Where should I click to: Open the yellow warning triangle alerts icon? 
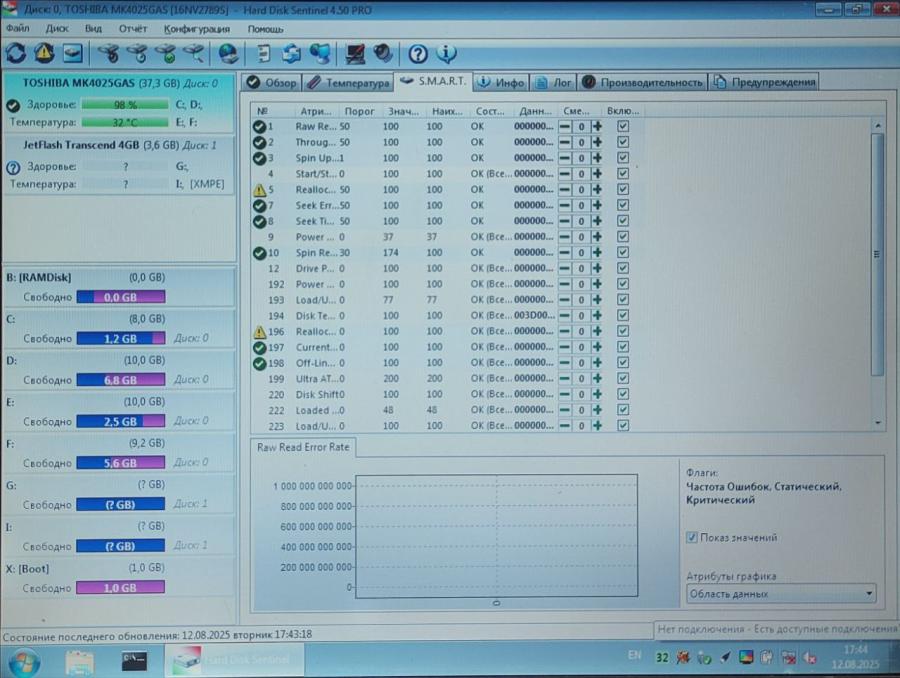coord(44,53)
